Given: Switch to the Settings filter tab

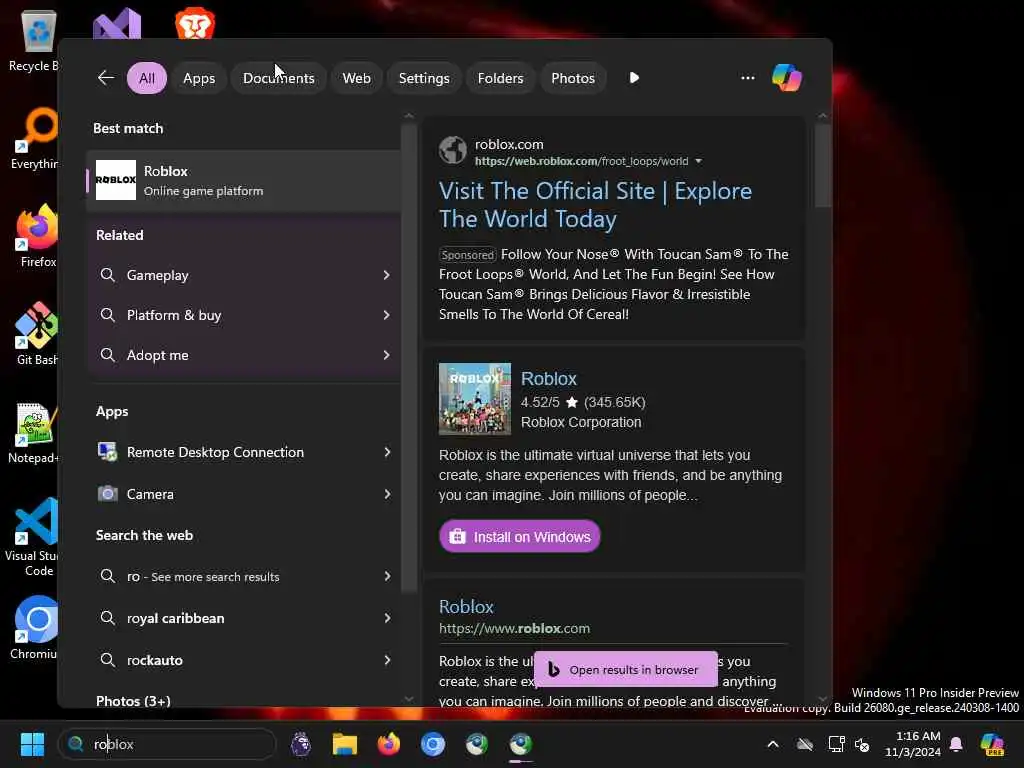Looking at the screenshot, I should pyautogui.click(x=424, y=78).
